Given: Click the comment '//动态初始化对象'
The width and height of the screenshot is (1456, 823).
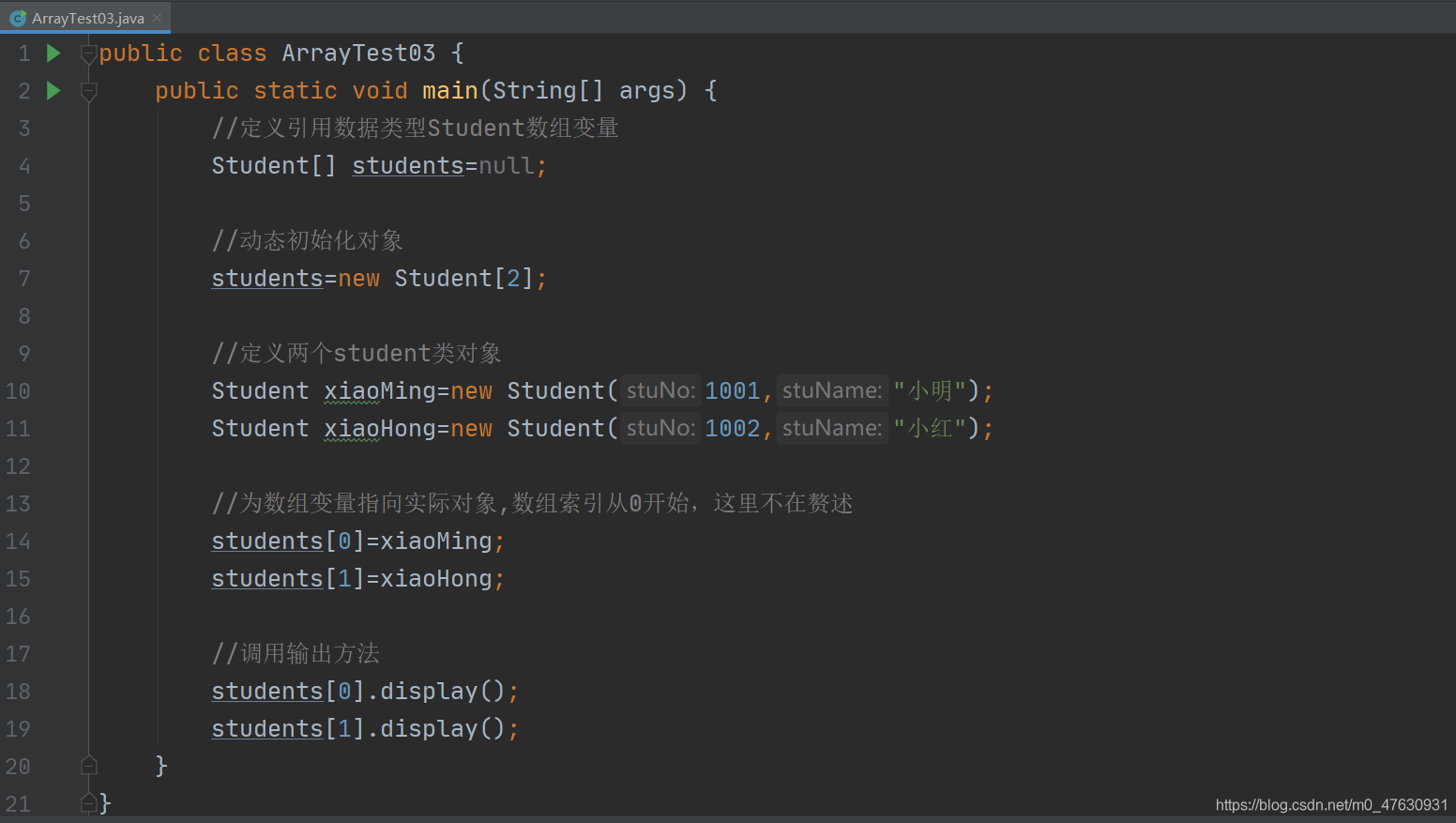Looking at the screenshot, I should pyautogui.click(x=307, y=241).
